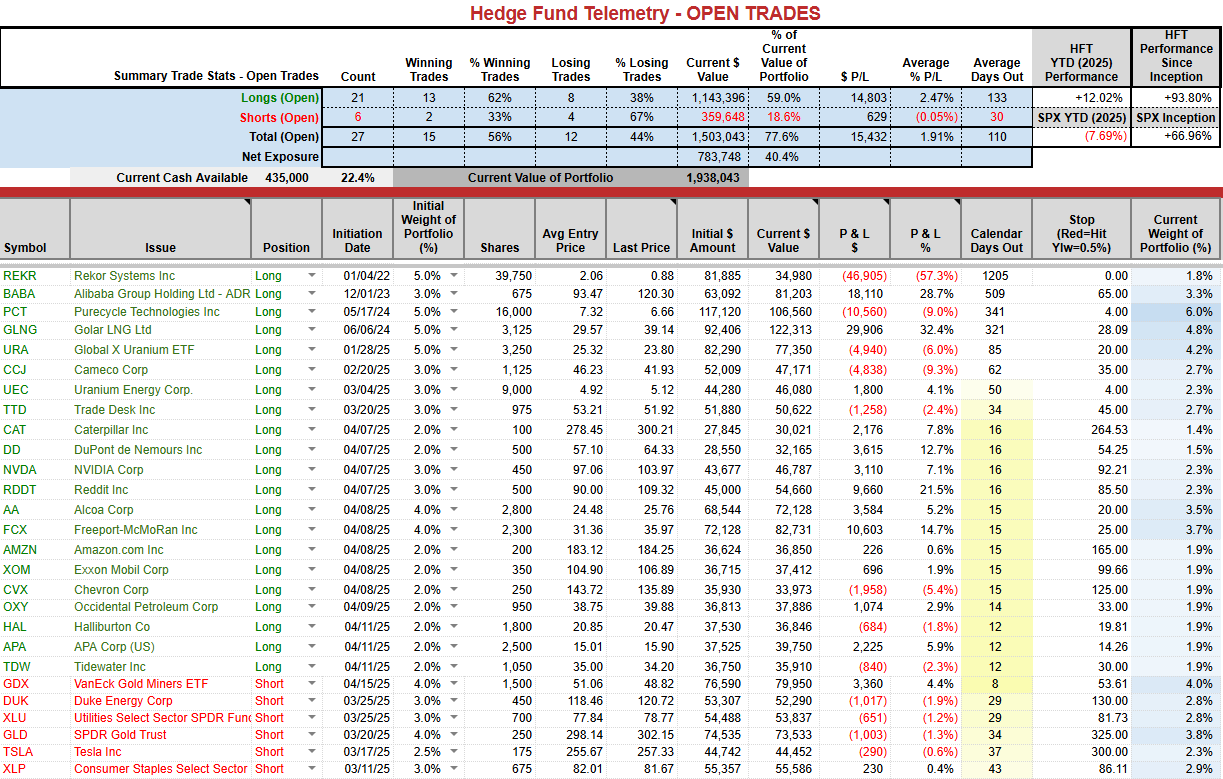The width and height of the screenshot is (1223, 779).
Task: Select the Longs (Open) row label
Action: pos(280,98)
